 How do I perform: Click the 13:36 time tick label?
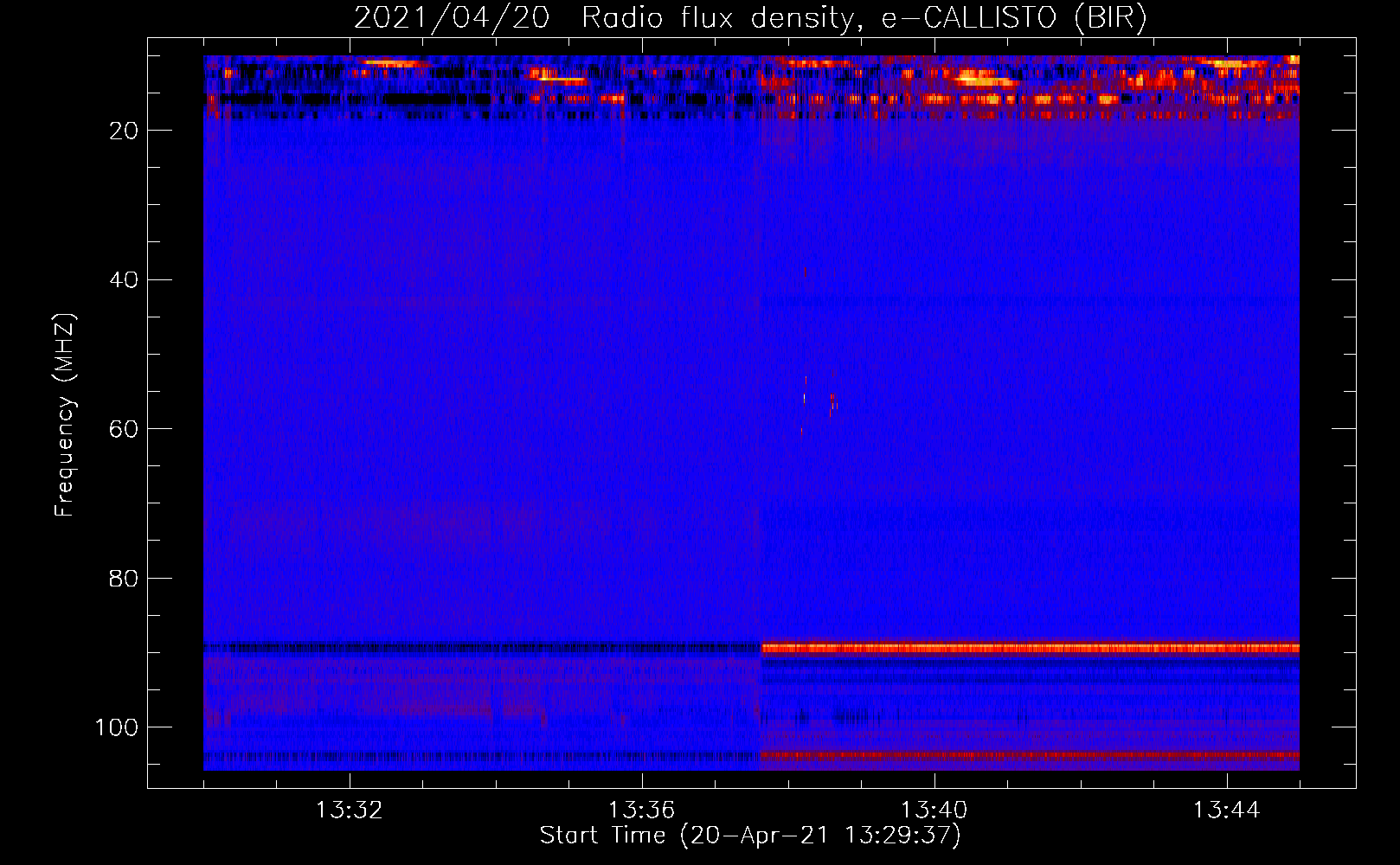pos(641,811)
